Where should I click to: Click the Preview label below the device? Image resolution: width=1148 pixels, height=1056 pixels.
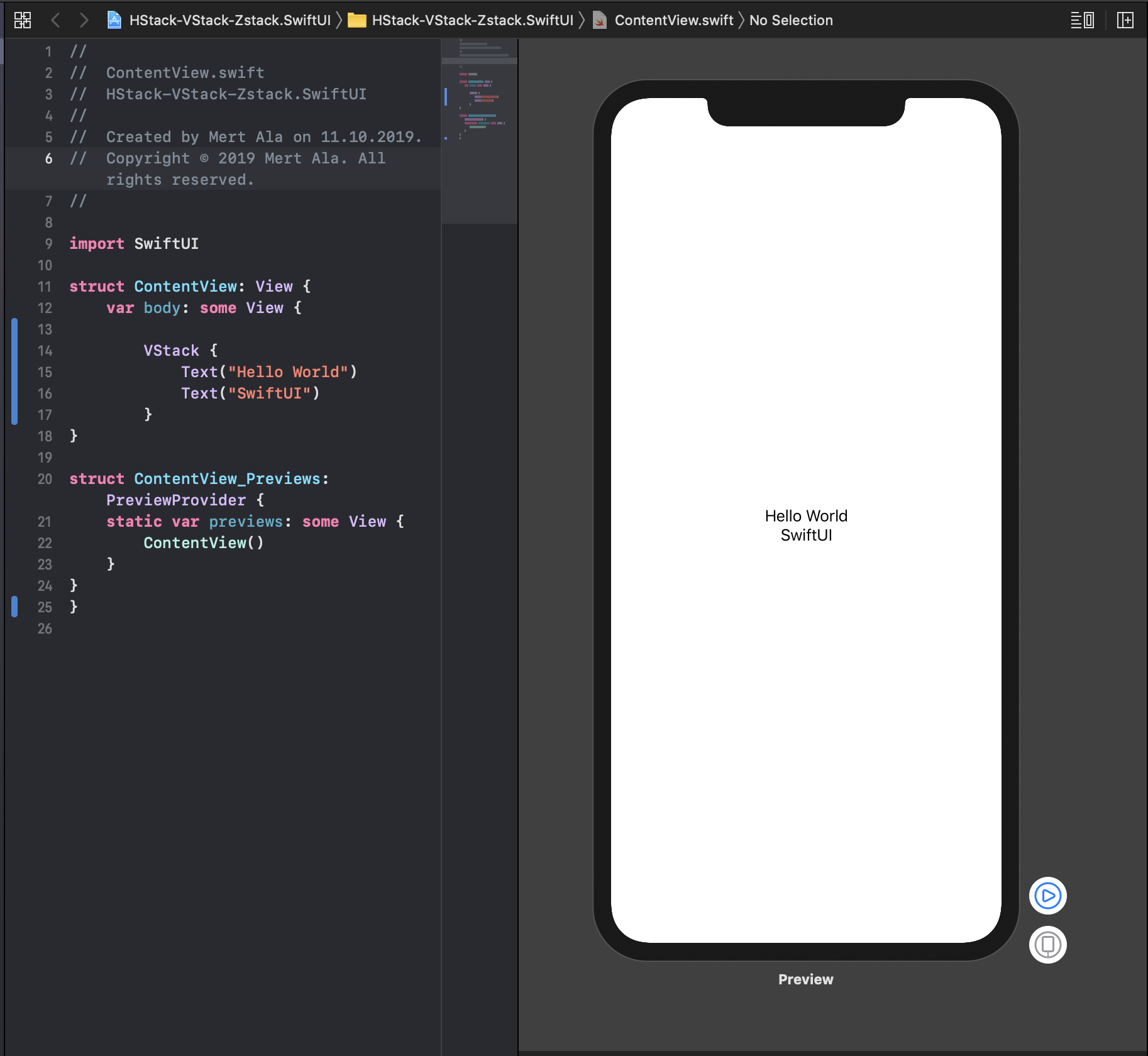pyautogui.click(x=805, y=979)
